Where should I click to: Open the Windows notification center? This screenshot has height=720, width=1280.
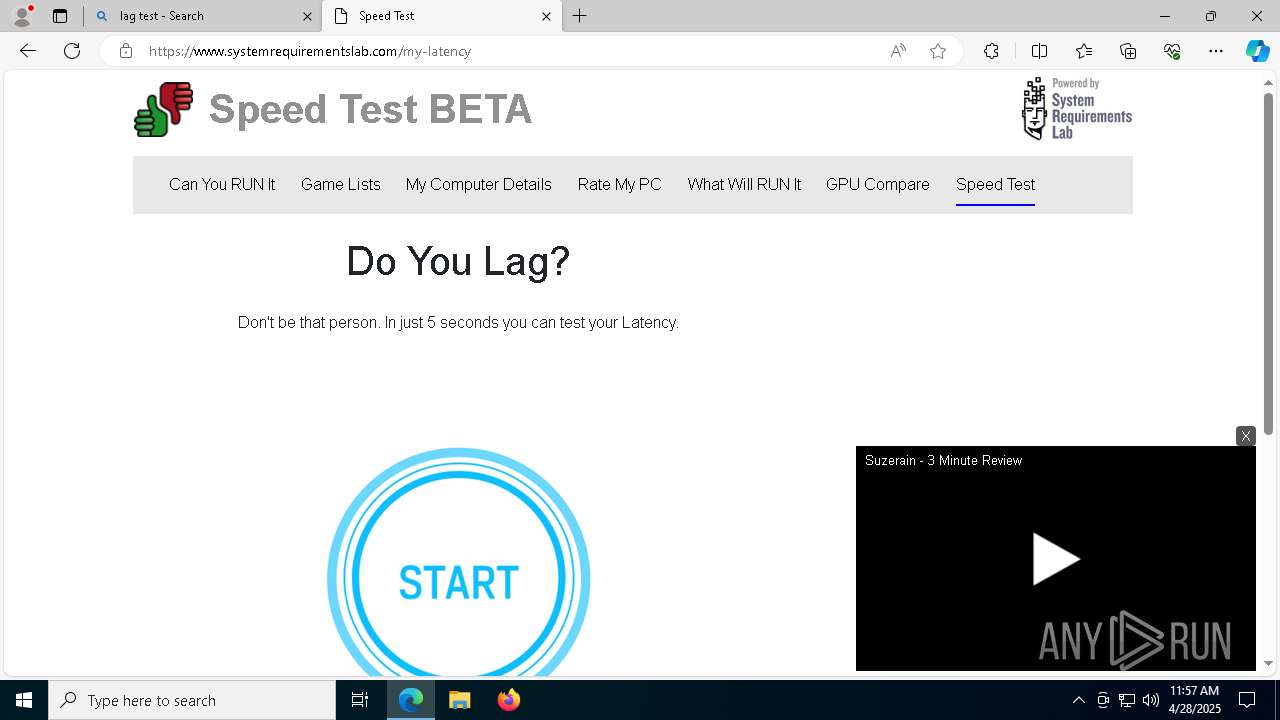click(1247, 700)
